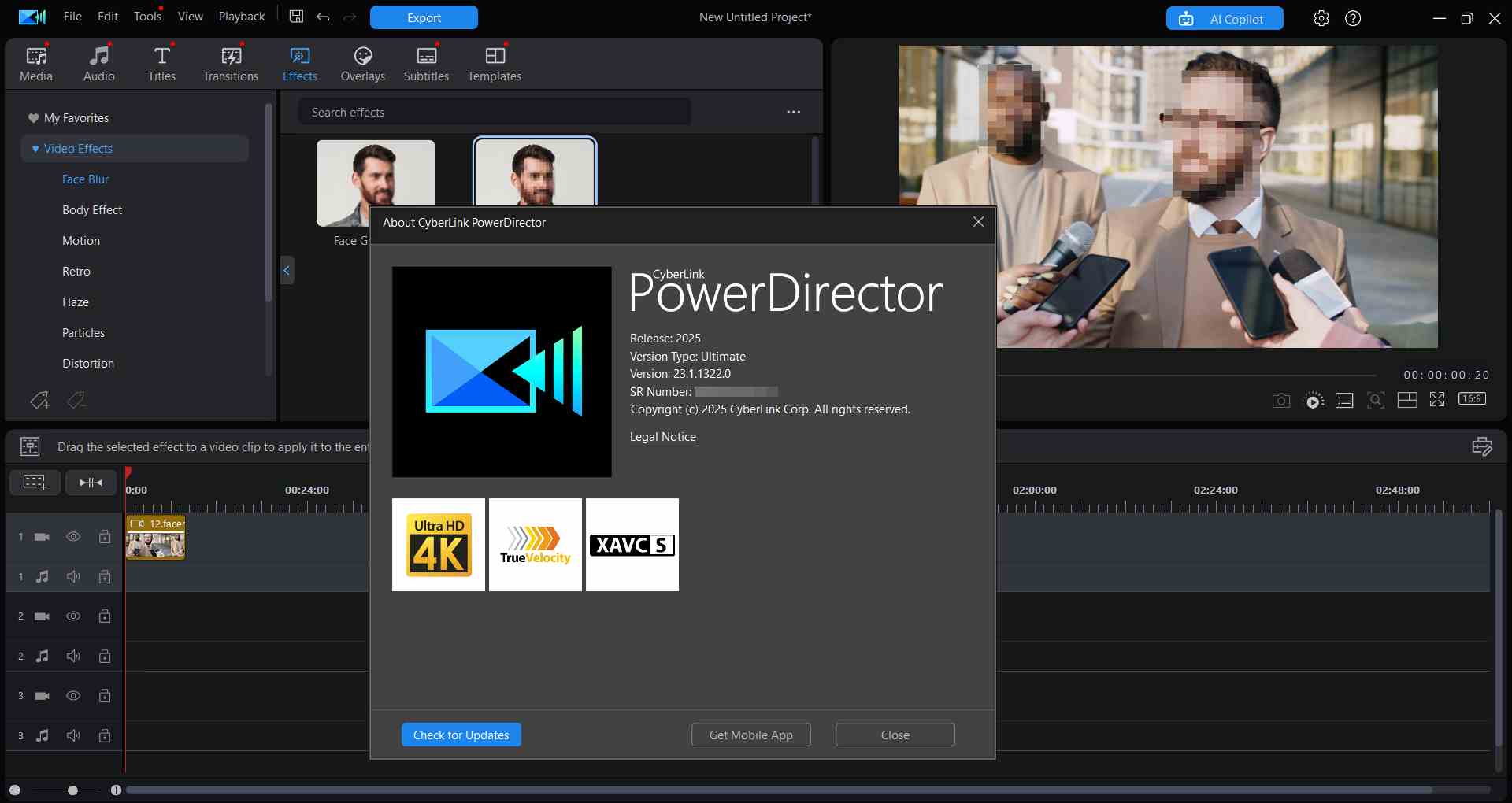Viewport: 1512px width, 803px height.
Task: Take a preview snapshot with camera icon
Action: point(1281,400)
